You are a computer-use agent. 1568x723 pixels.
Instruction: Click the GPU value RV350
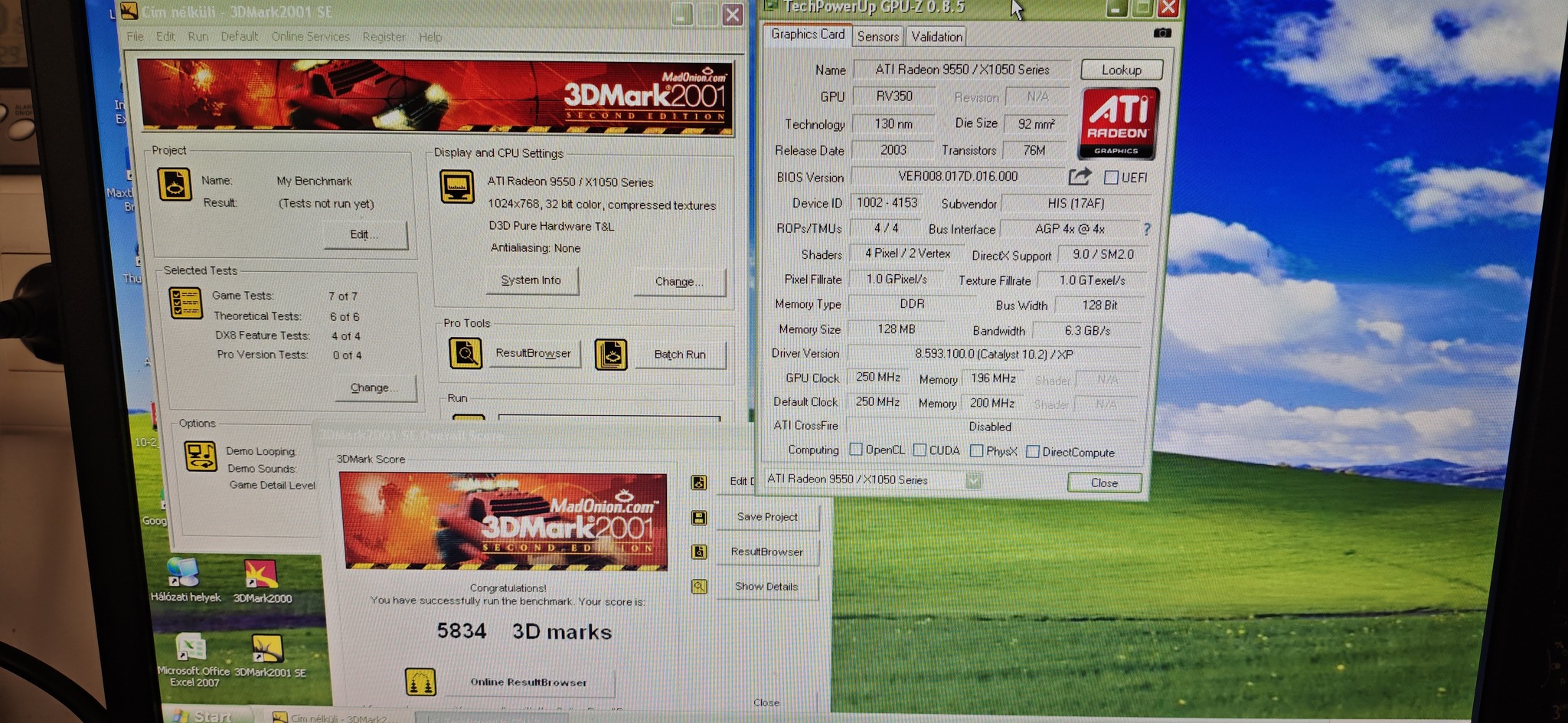pos(894,97)
